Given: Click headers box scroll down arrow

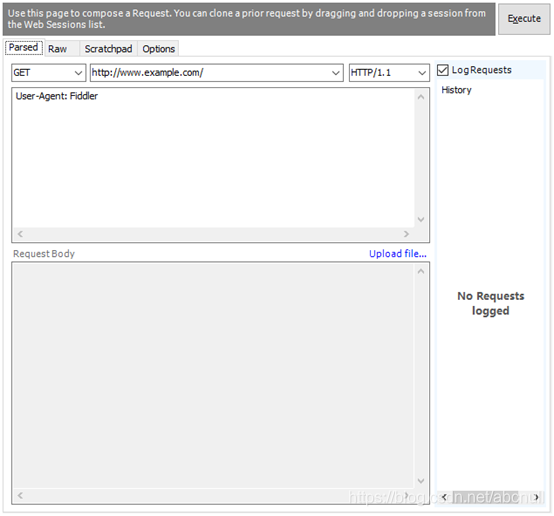Looking at the screenshot, I should (x=421, y=219).
